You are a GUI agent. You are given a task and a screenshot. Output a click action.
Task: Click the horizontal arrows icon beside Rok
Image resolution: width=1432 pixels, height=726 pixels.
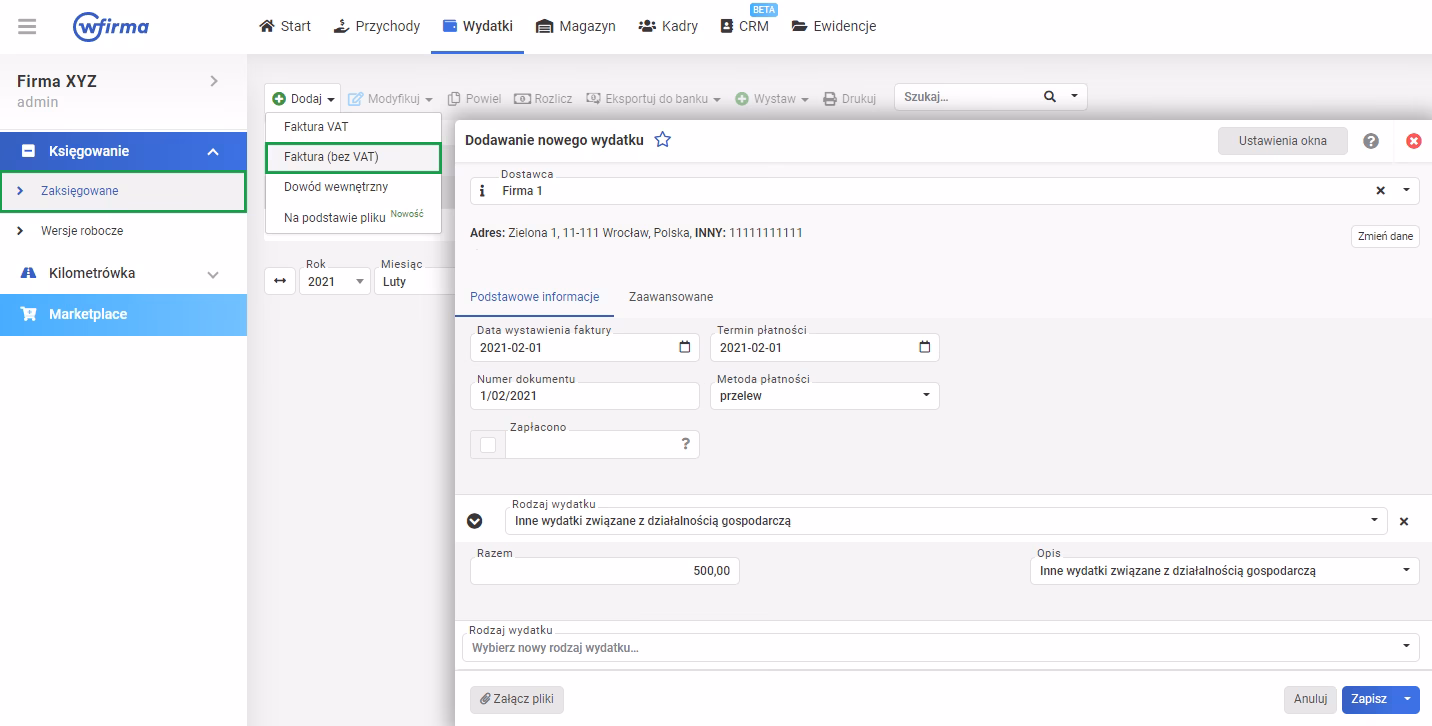pyautogui.click(x=280, y=282)
